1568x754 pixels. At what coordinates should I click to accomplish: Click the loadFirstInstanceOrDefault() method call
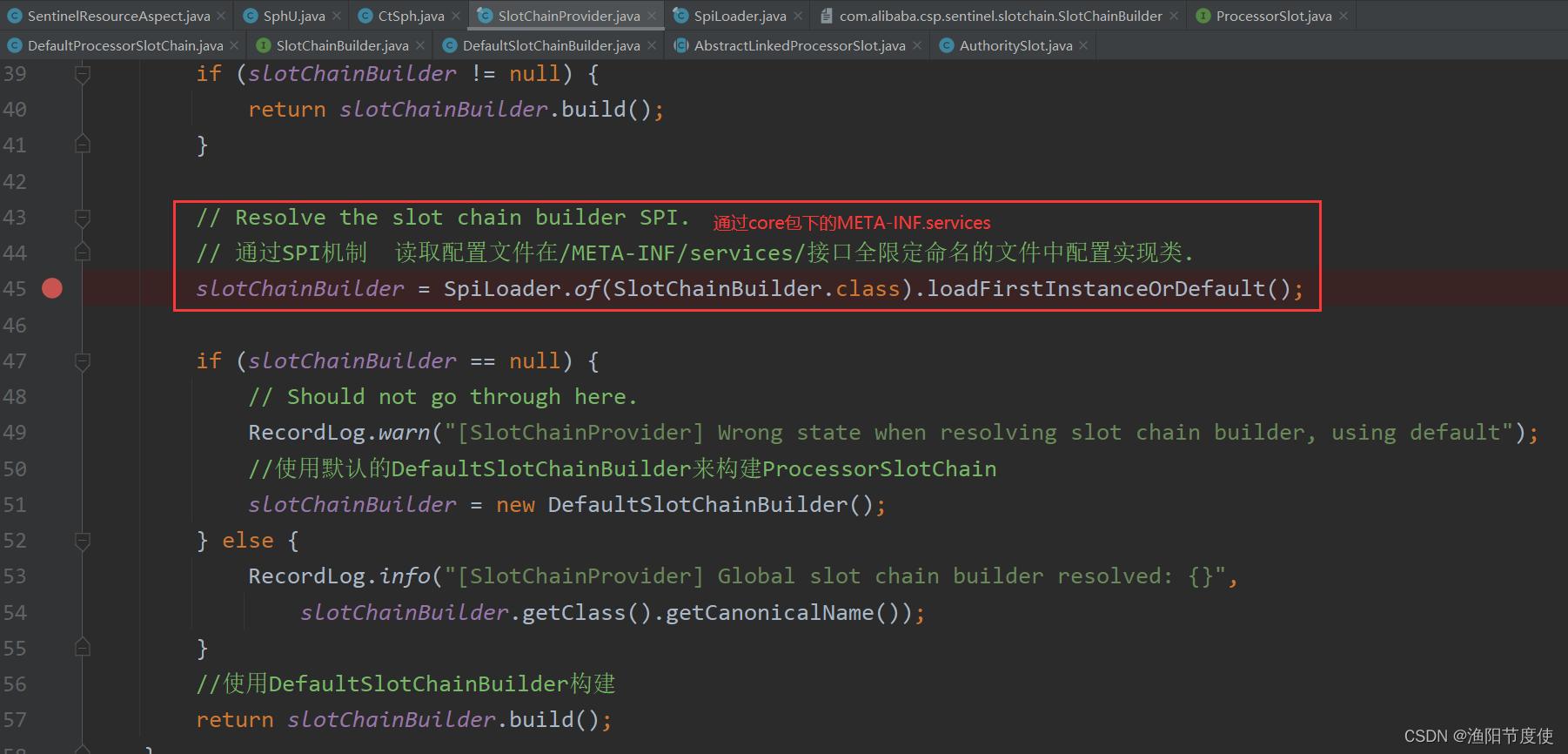click(1109, 289)
